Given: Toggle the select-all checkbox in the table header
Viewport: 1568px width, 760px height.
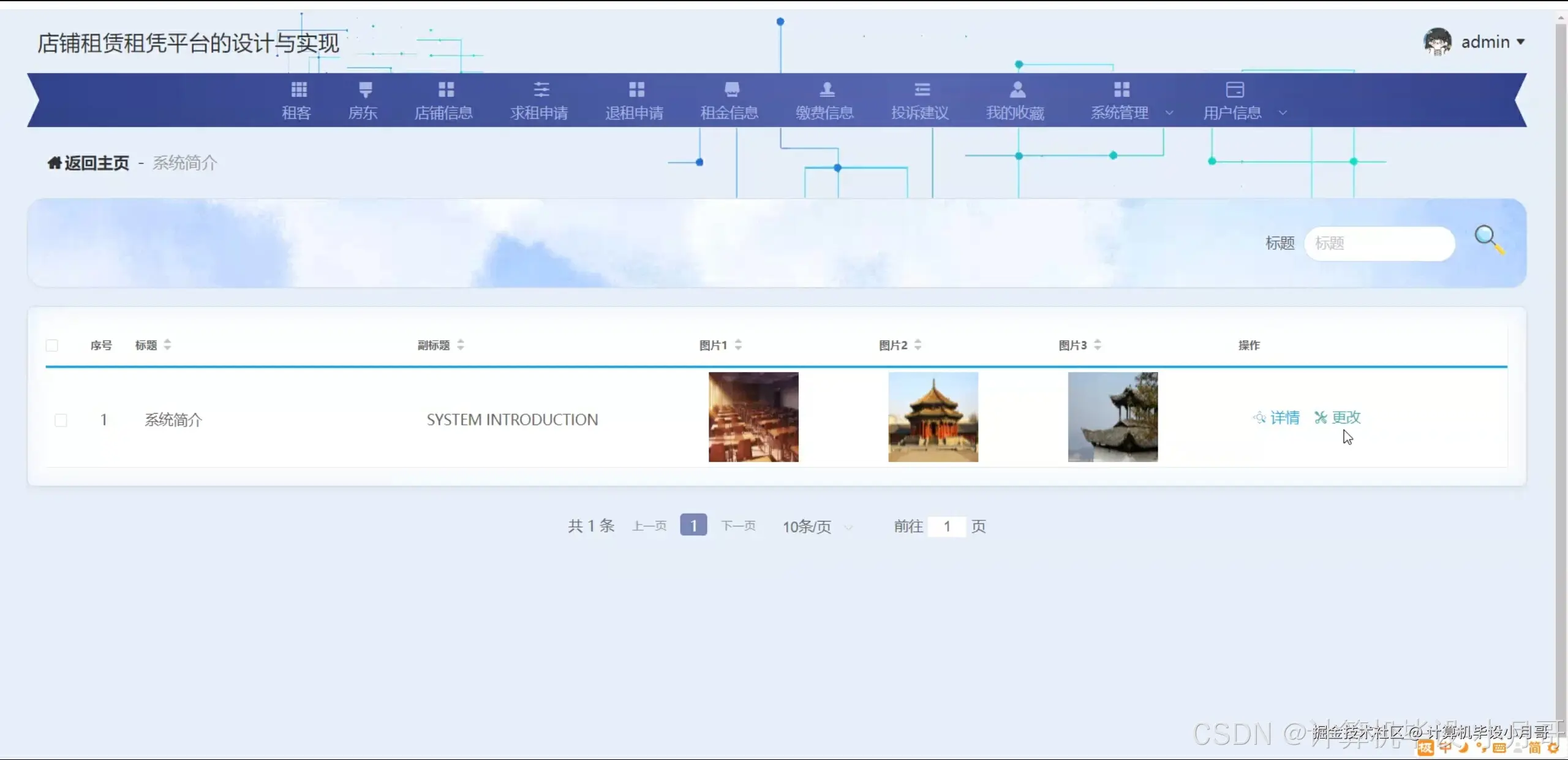Looking at the screenshot, I should tap(52, 346).
